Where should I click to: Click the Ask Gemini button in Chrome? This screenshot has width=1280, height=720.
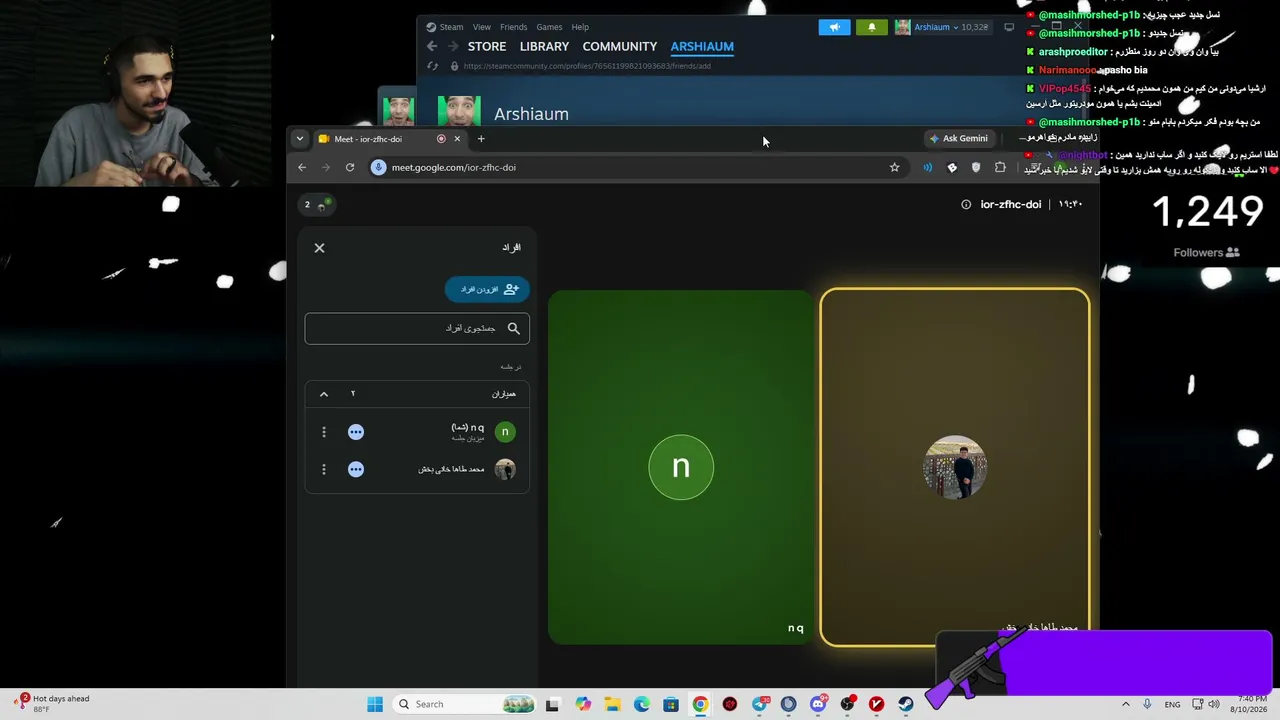[x=958, y=139]
